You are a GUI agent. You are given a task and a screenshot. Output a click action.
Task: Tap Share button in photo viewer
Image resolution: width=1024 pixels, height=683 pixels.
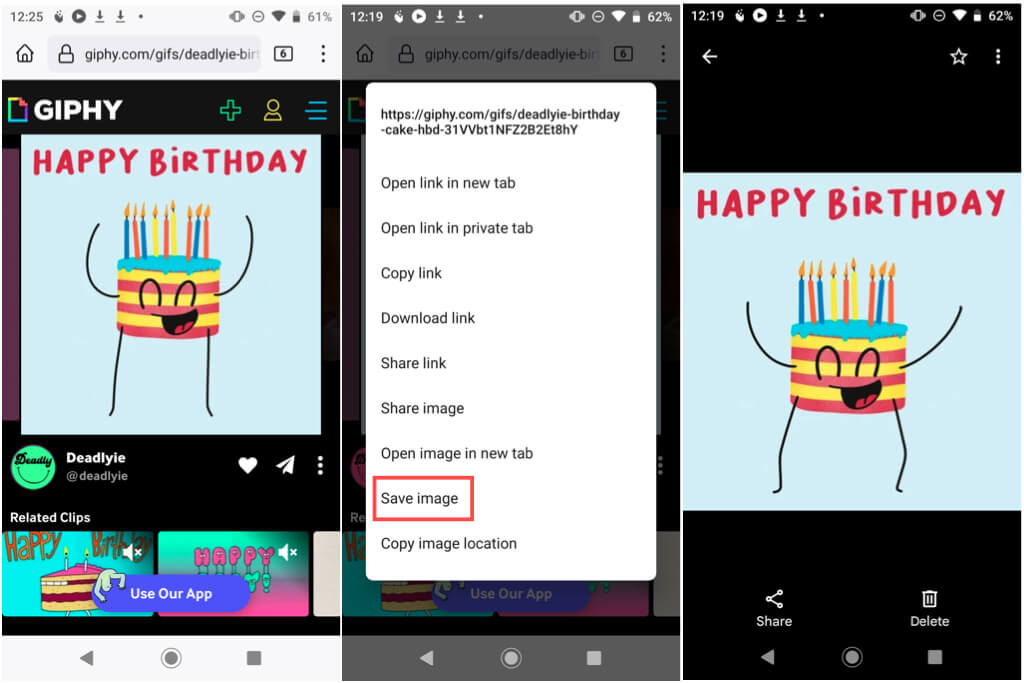click(774, 609)
